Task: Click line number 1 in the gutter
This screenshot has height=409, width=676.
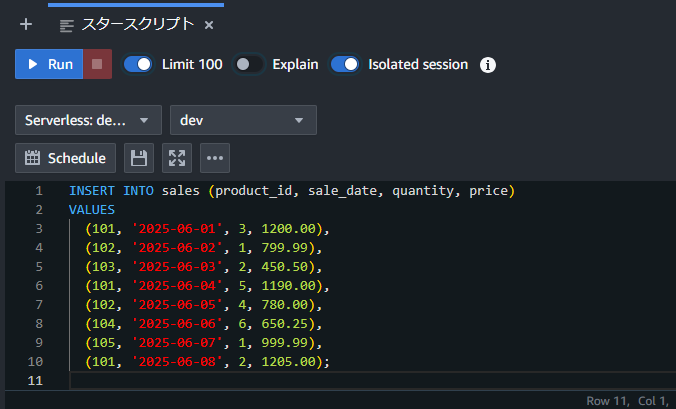Action: (39, 190)
